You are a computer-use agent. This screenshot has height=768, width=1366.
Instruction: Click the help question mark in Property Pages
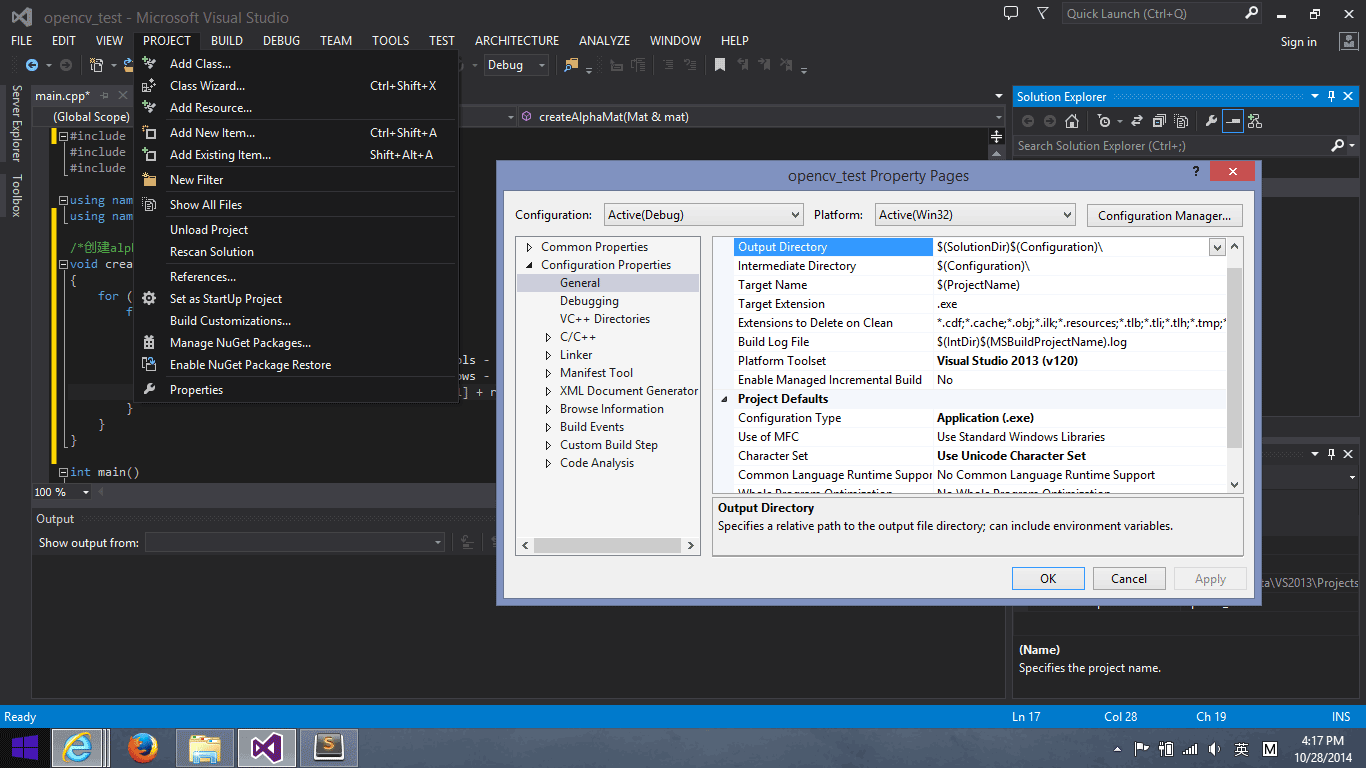coord(1196,172)
